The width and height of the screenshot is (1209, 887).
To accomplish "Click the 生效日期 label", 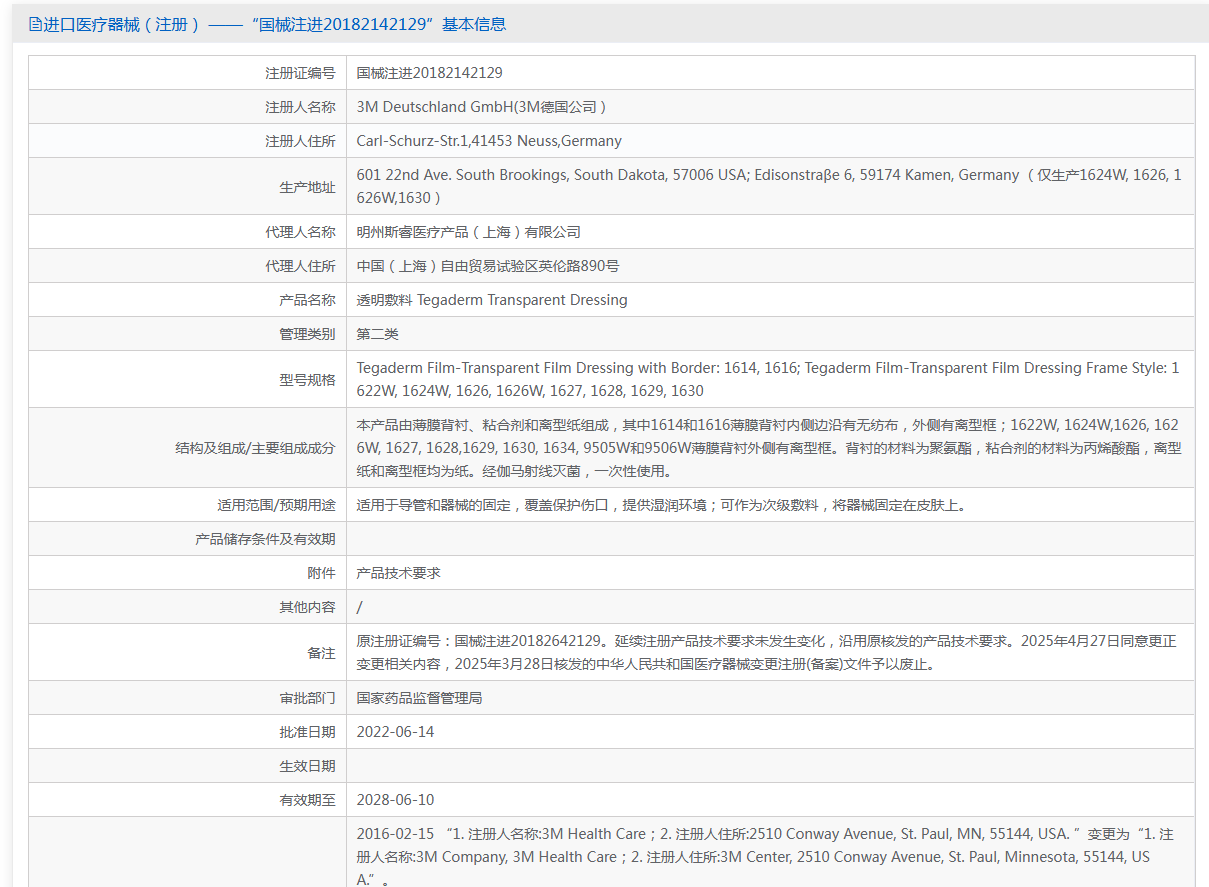I will point(307,766).
